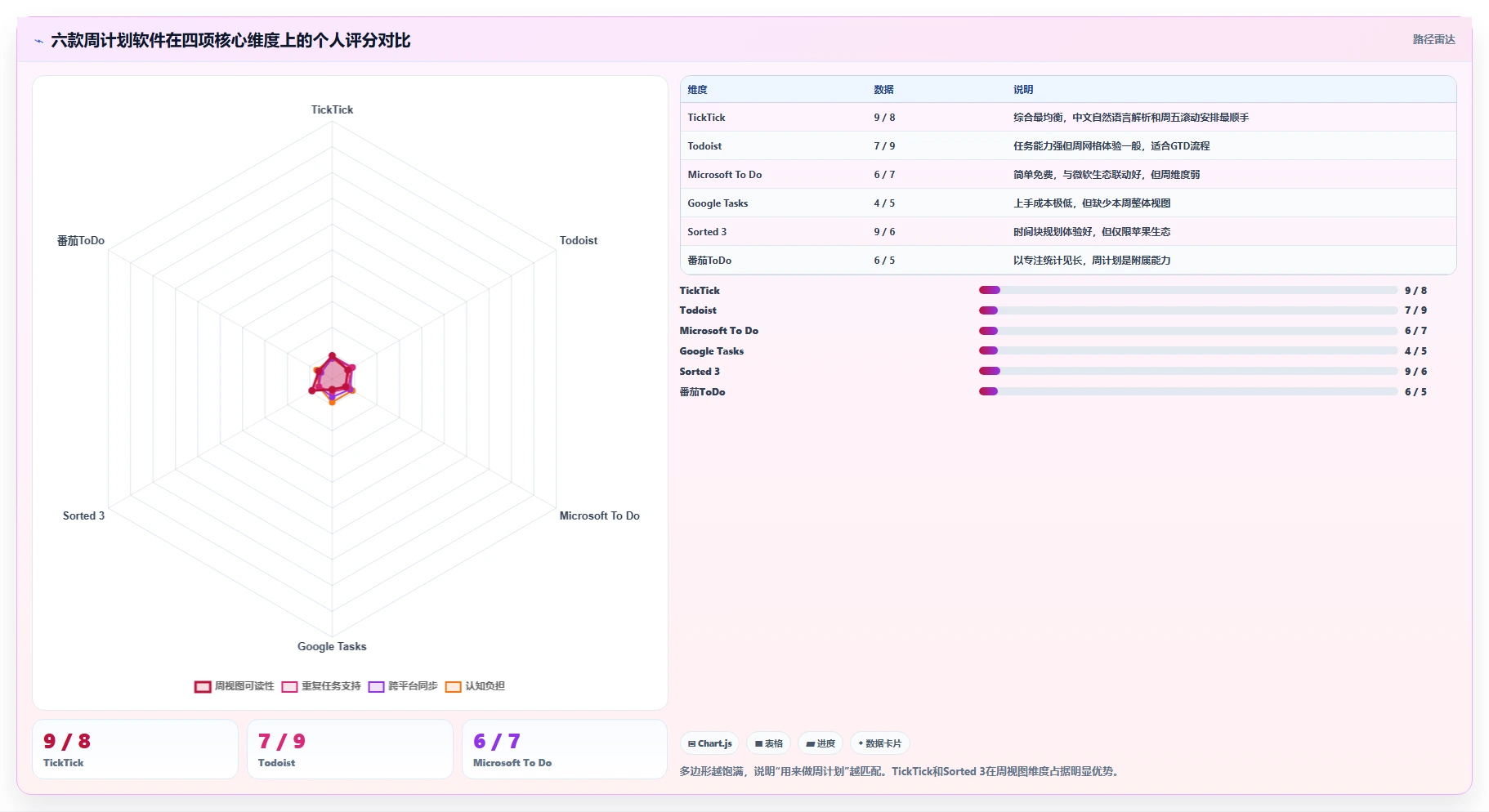Image resolution: width=1489 pixels, height=812 pixels.
Task: Toggle the 跨平台同步 legend swatch
Action: click(376, 687)
